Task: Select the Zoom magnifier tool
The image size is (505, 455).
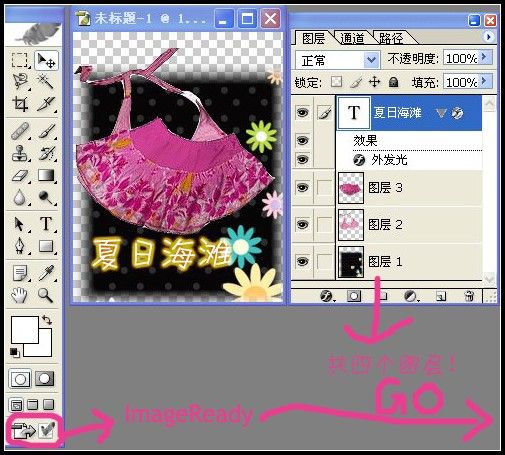Action: (x=45, y=295)
